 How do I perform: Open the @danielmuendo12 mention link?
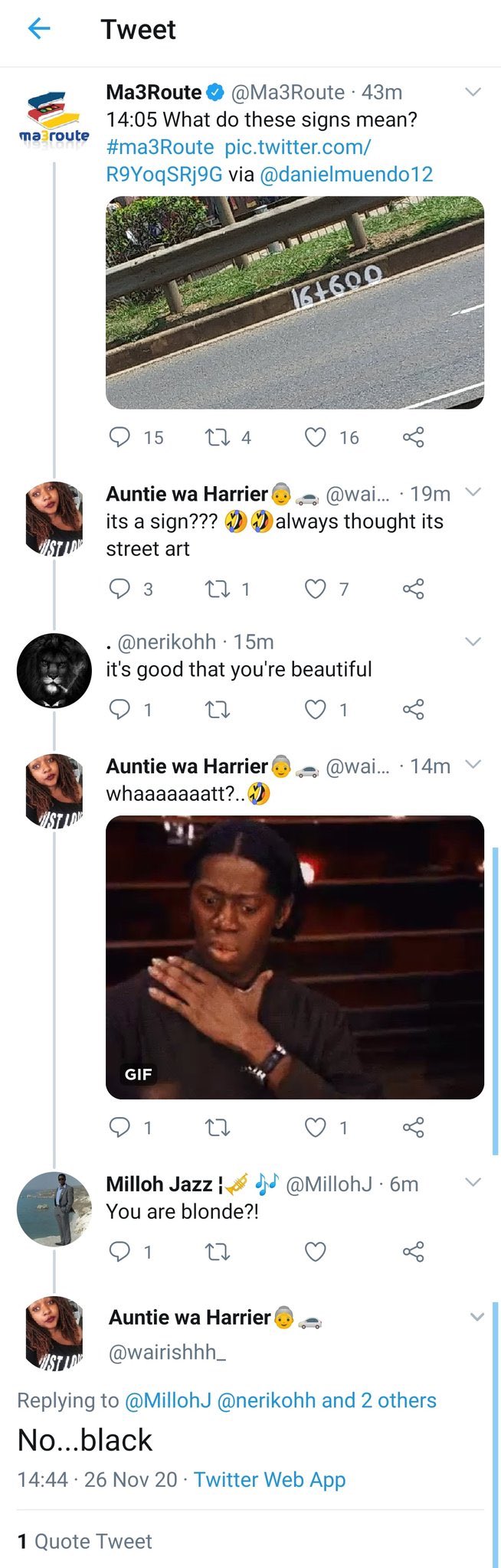pyautogui.click(x=346, y=175)
